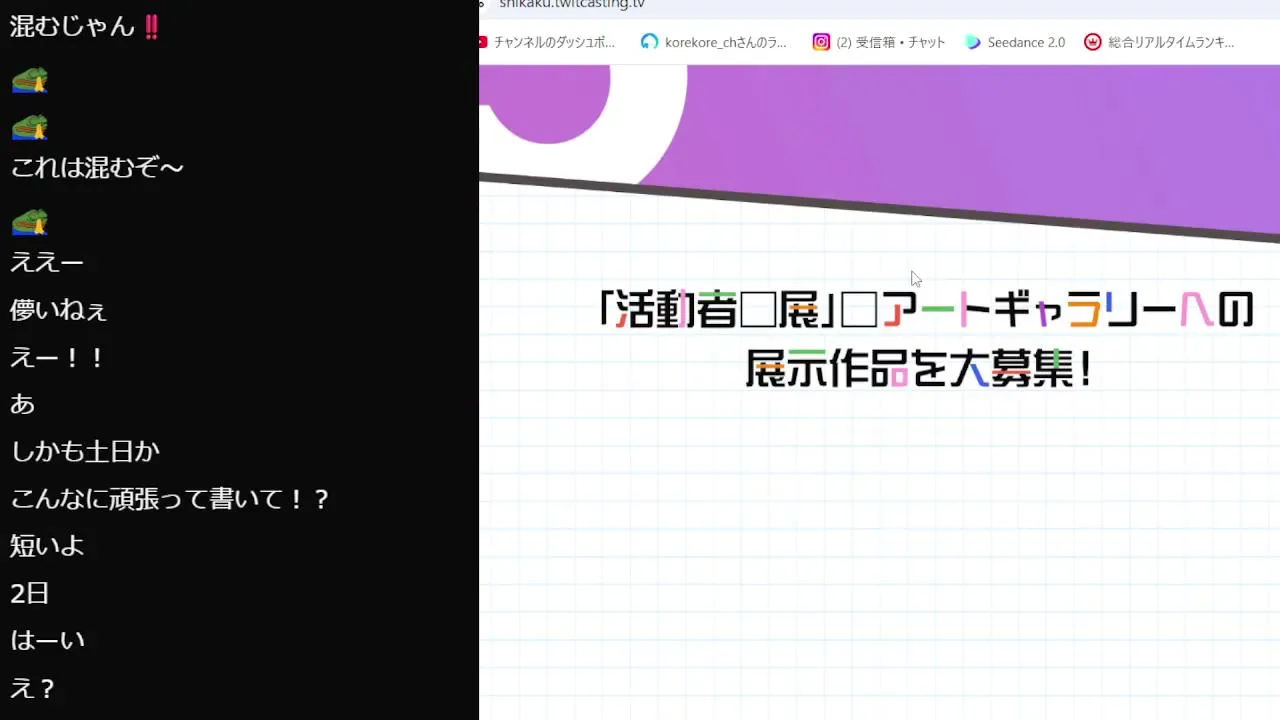Click the korekore_ch bookmark favicon

[650, 42]
